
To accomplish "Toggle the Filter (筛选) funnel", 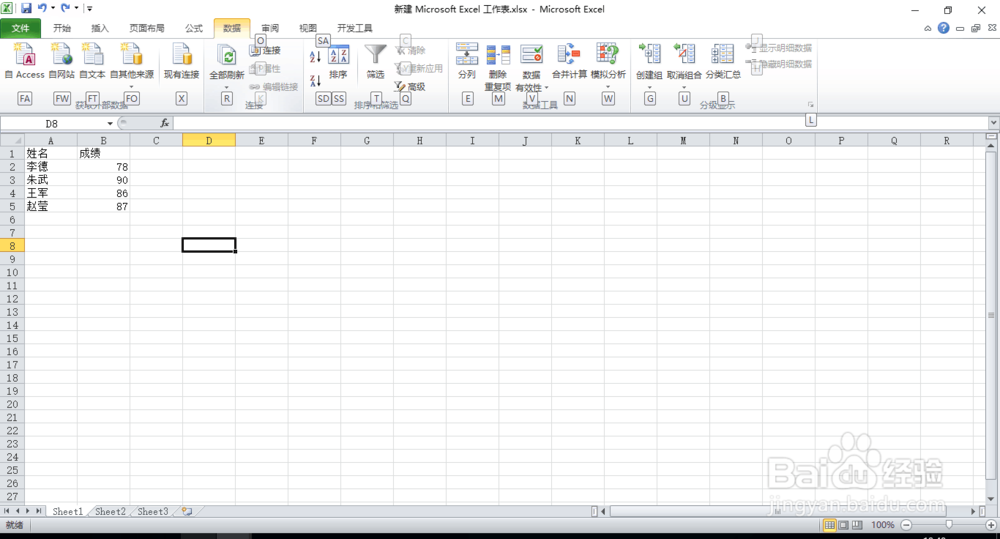I will click(376, 61).
